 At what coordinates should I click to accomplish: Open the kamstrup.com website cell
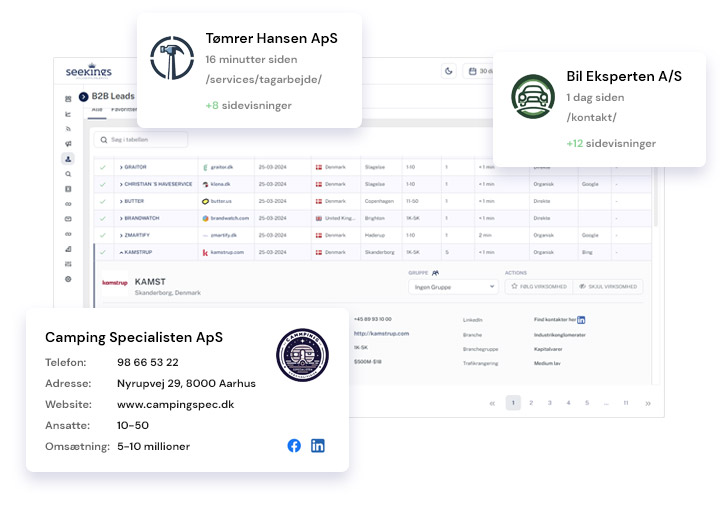[x=227, y=252]
